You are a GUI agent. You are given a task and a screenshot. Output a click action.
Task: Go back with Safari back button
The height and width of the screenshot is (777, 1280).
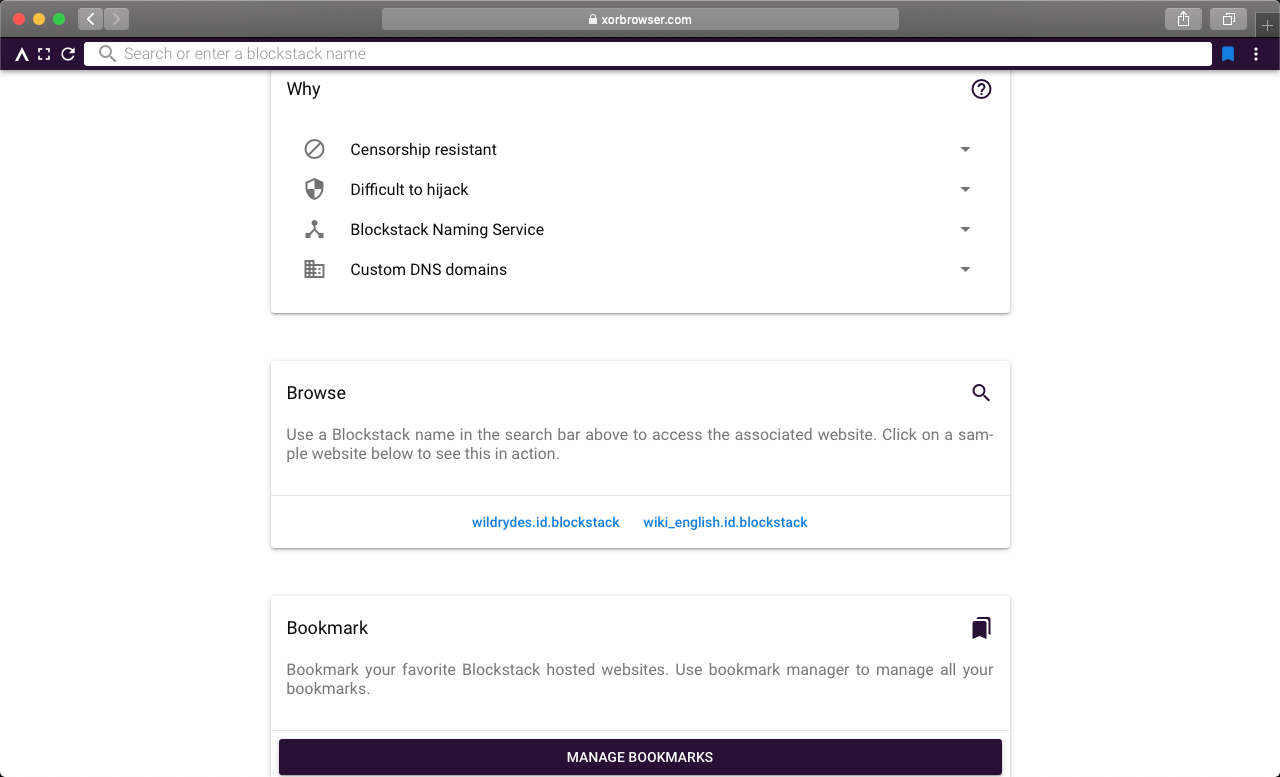coord(90,19)
